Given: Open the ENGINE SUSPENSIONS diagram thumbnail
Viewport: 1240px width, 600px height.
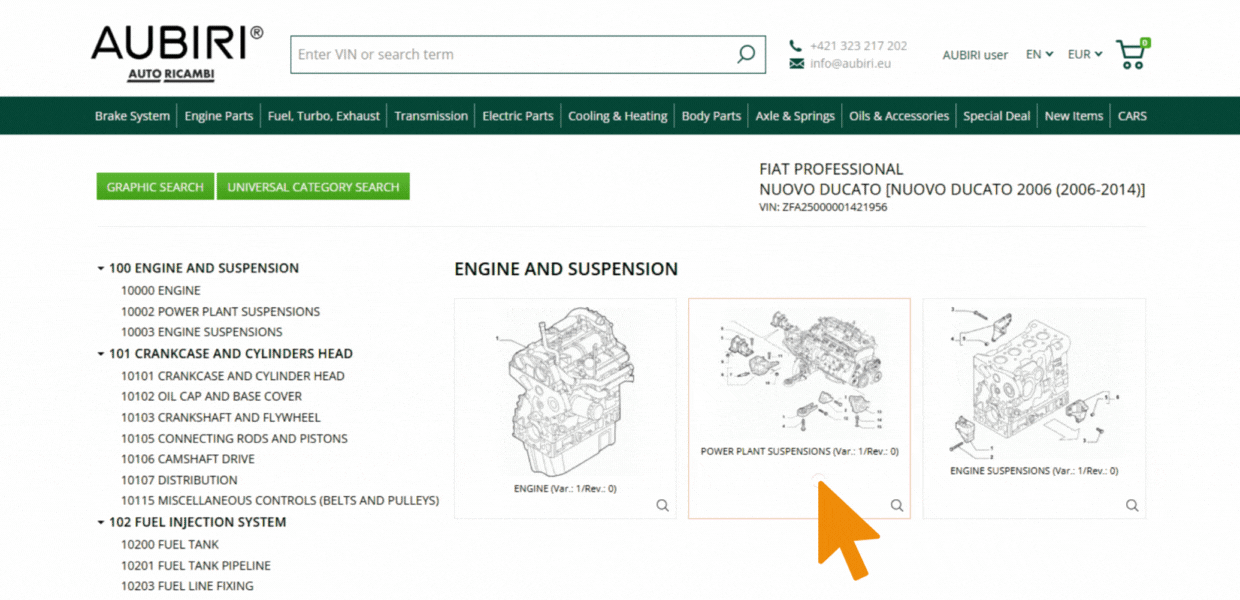Looking at the screenshot, I should click(x=1034, y=408).
